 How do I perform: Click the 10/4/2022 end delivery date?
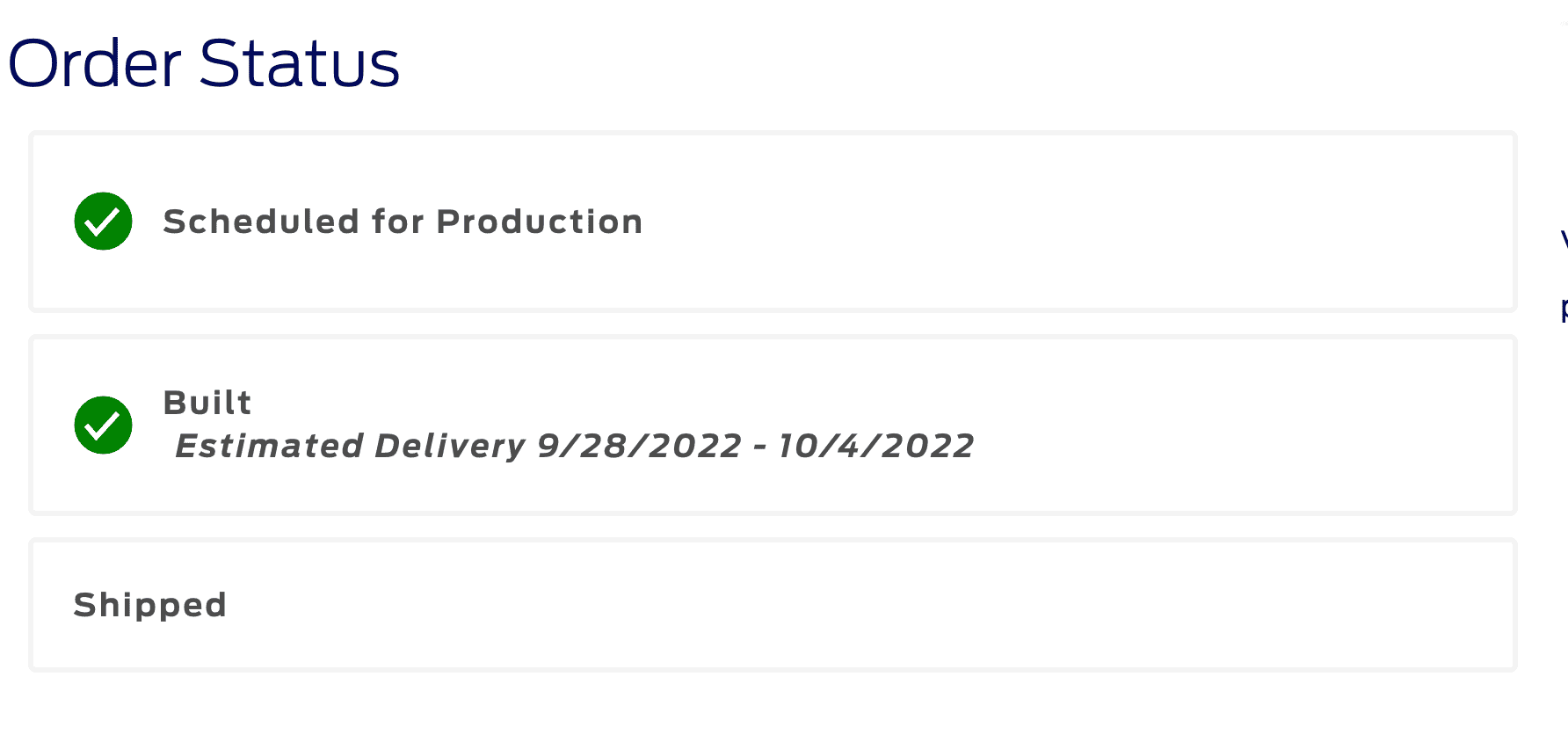coord(876,446)
